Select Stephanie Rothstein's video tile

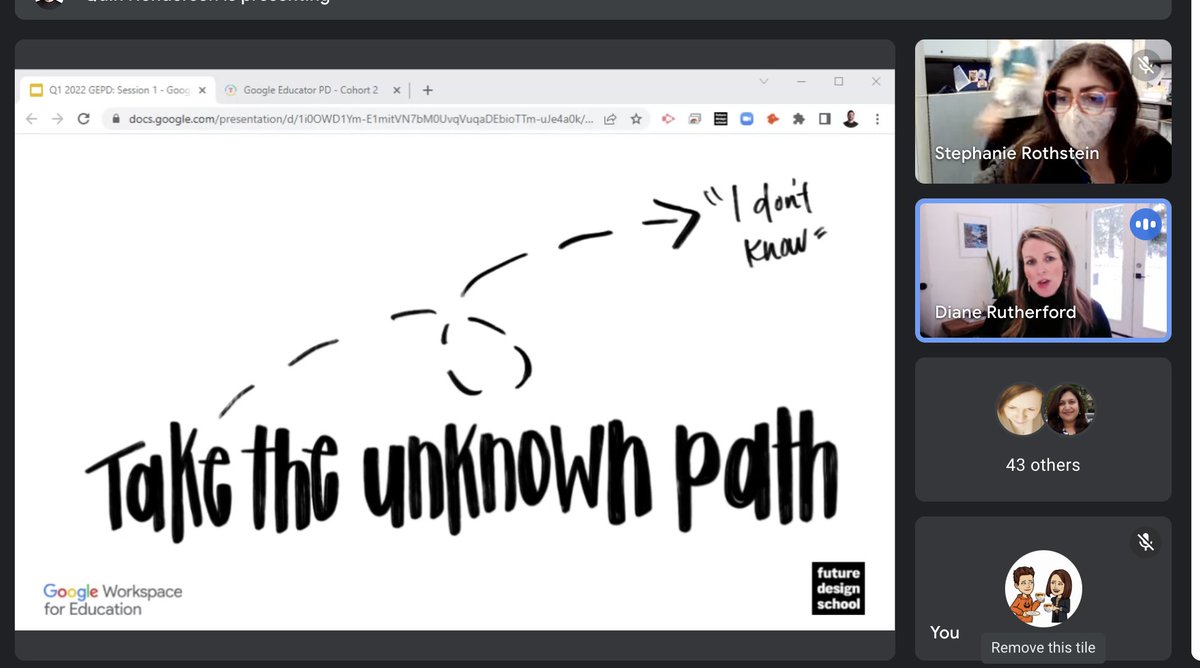(x=1043, y=111)
